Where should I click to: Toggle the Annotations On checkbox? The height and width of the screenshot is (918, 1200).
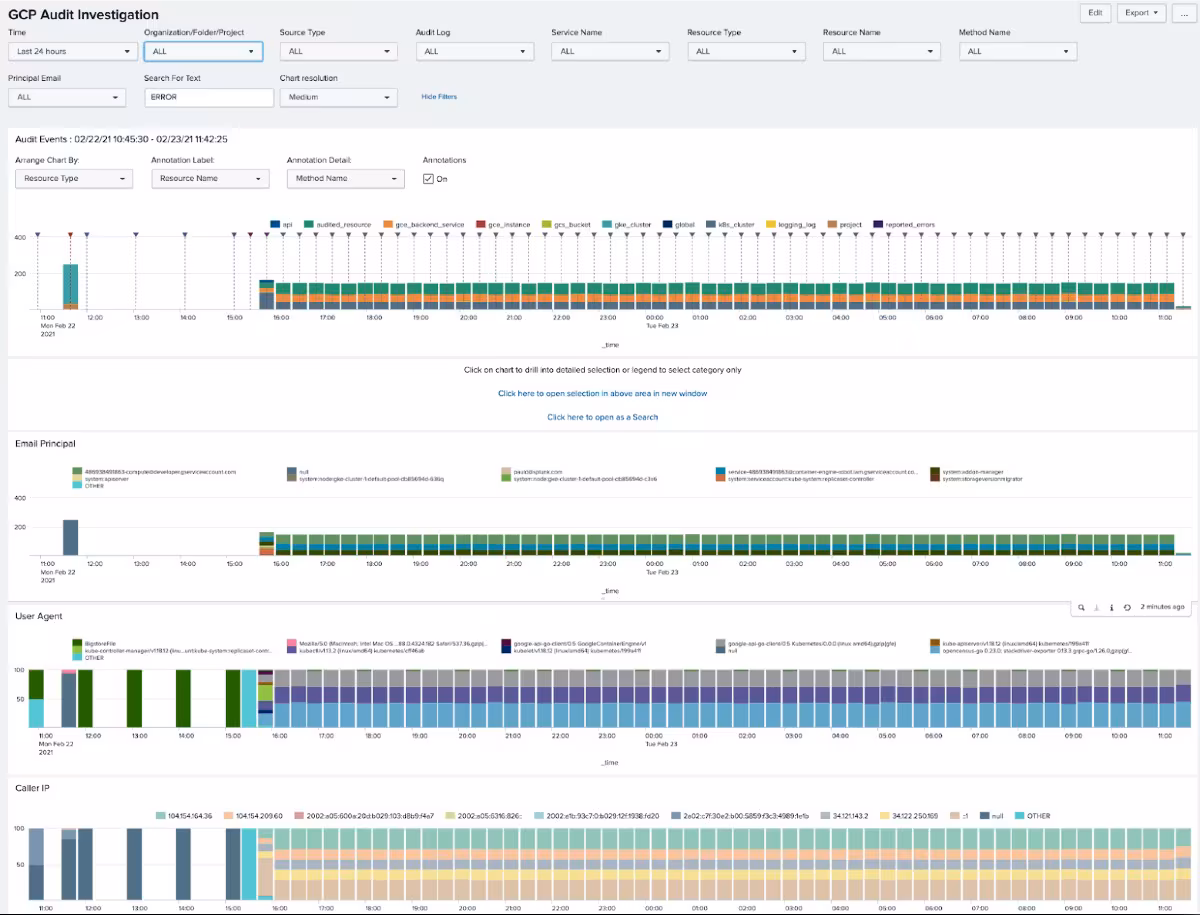click(428, 179)
